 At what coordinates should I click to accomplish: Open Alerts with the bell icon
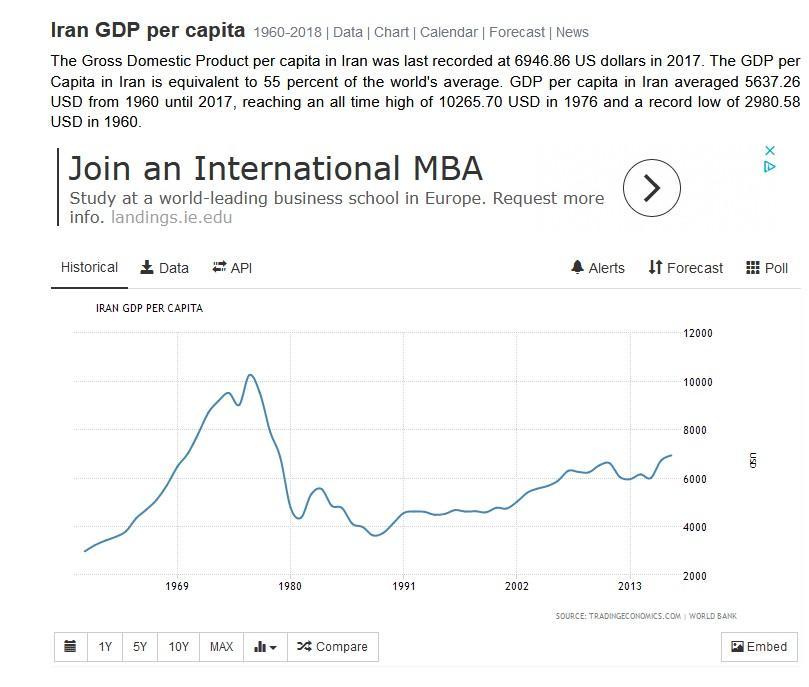click(597, 268)
